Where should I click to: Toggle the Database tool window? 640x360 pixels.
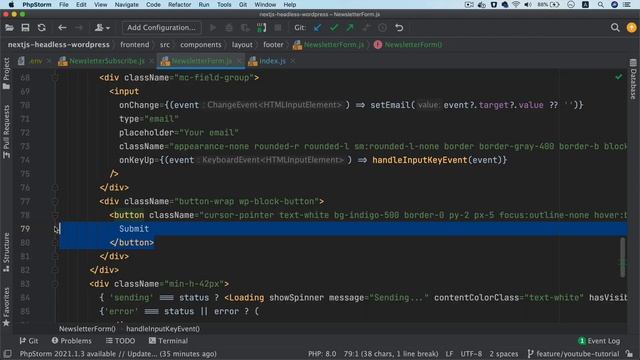(633, 79)
